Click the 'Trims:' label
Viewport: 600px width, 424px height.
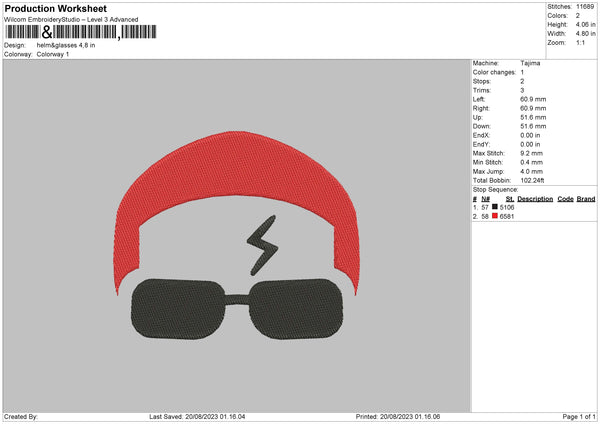(481, 90)
